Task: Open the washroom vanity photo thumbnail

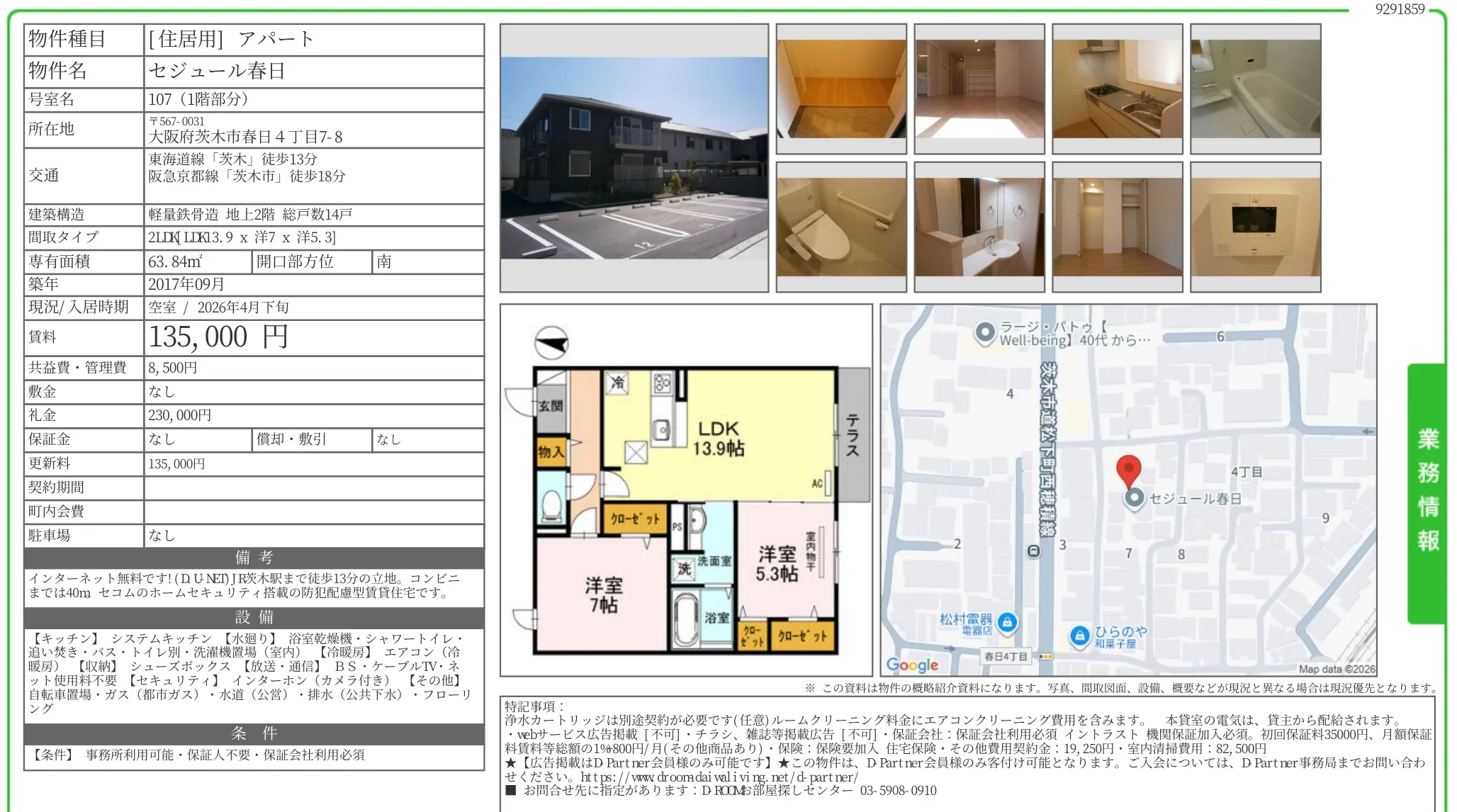Action: click(x=979, y=227)
